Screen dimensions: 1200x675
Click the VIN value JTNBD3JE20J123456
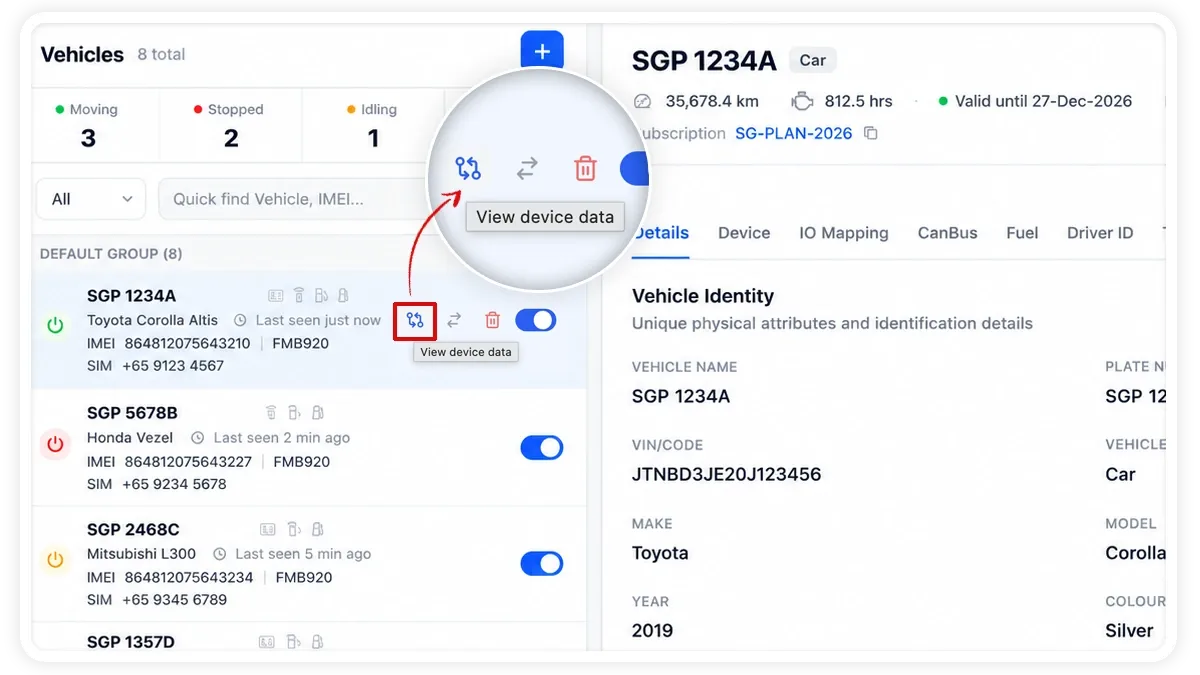pyautogui.click(x=727, y=474)
